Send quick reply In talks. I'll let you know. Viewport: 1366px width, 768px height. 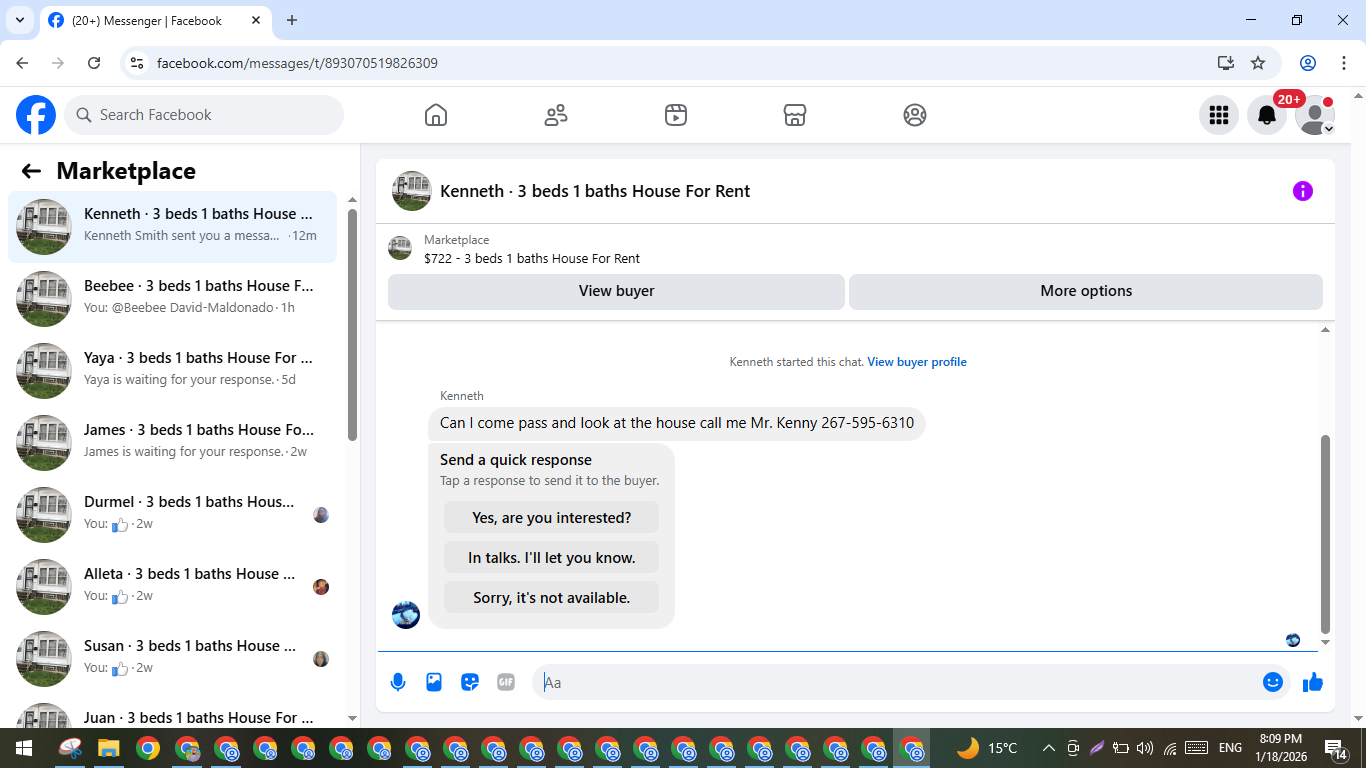(x=552, y=558)
